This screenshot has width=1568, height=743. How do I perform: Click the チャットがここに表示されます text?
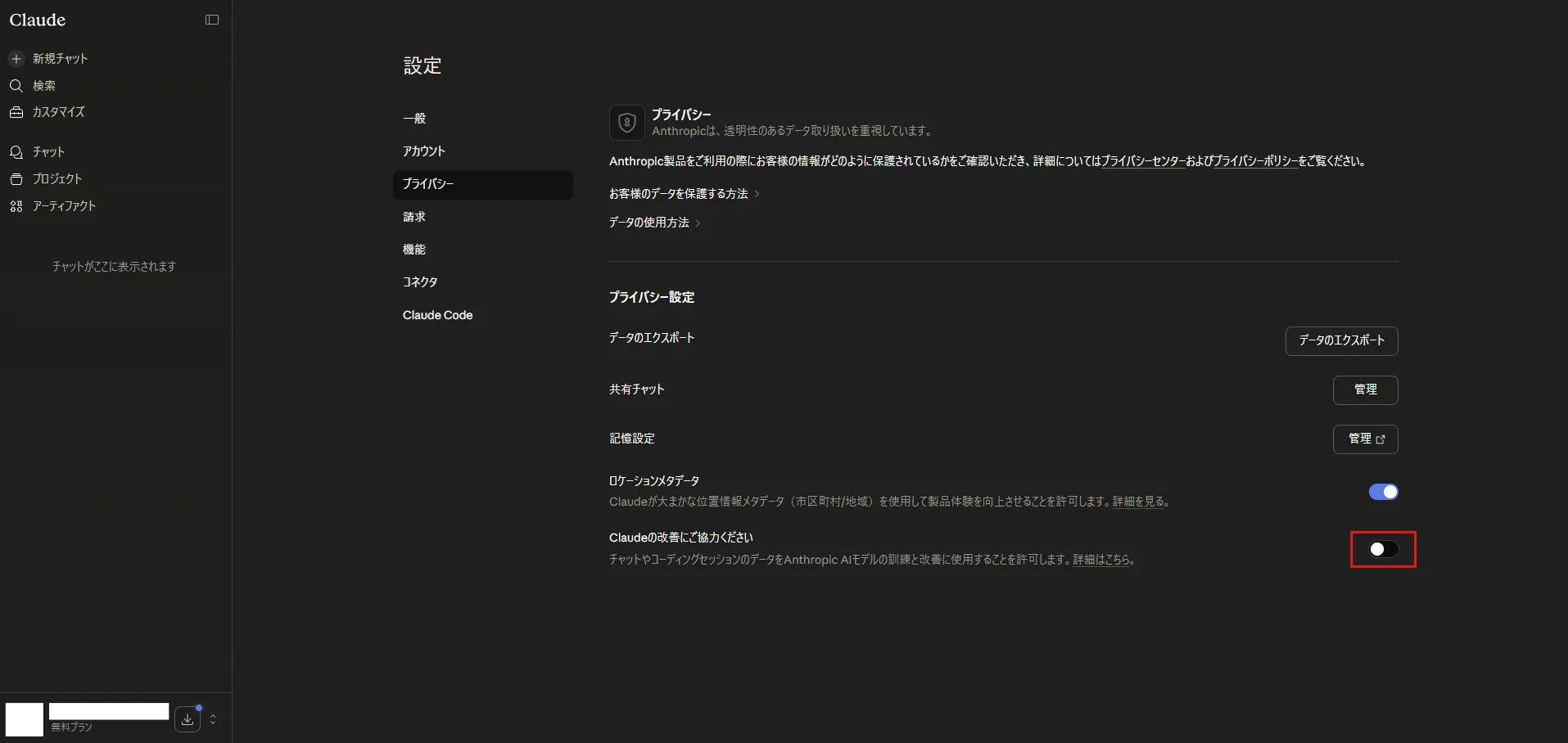click(x=114, y=267)
